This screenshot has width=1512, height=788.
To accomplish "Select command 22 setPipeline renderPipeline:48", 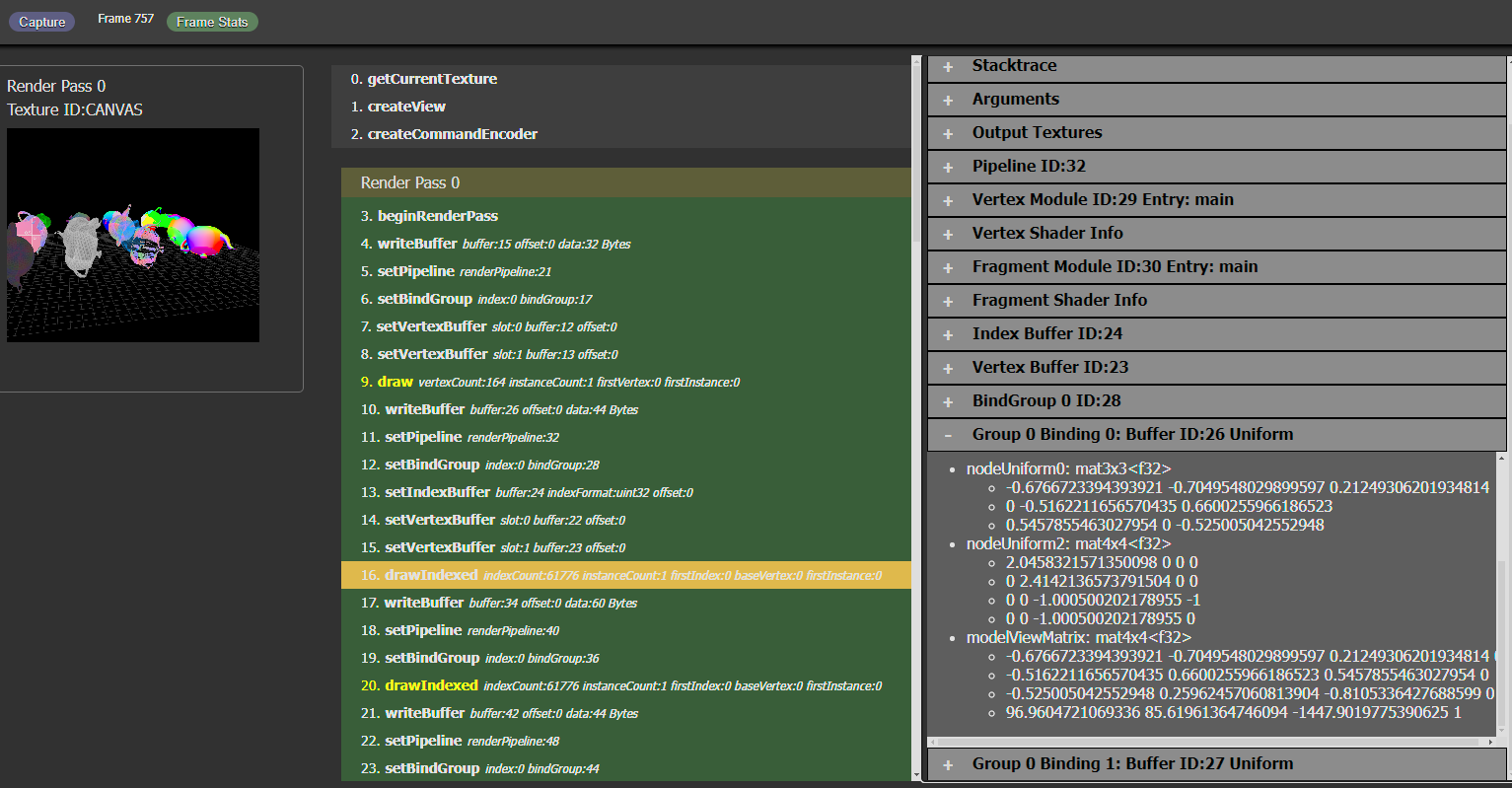I will click(x=626, y=741).
